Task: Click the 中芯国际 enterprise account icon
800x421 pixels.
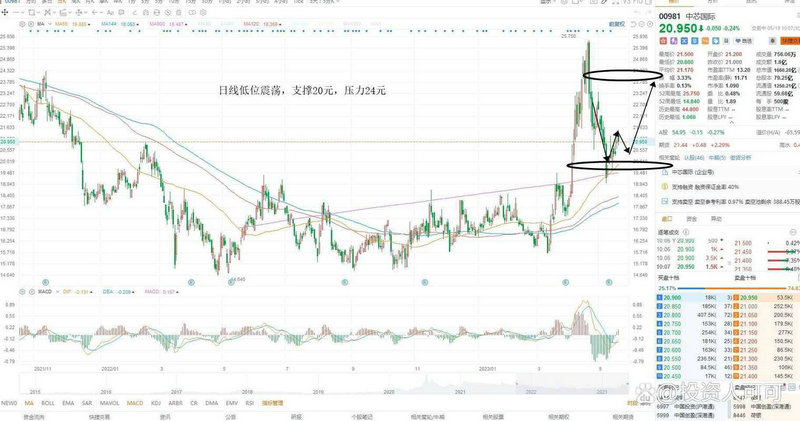Action: pos(666,172)
